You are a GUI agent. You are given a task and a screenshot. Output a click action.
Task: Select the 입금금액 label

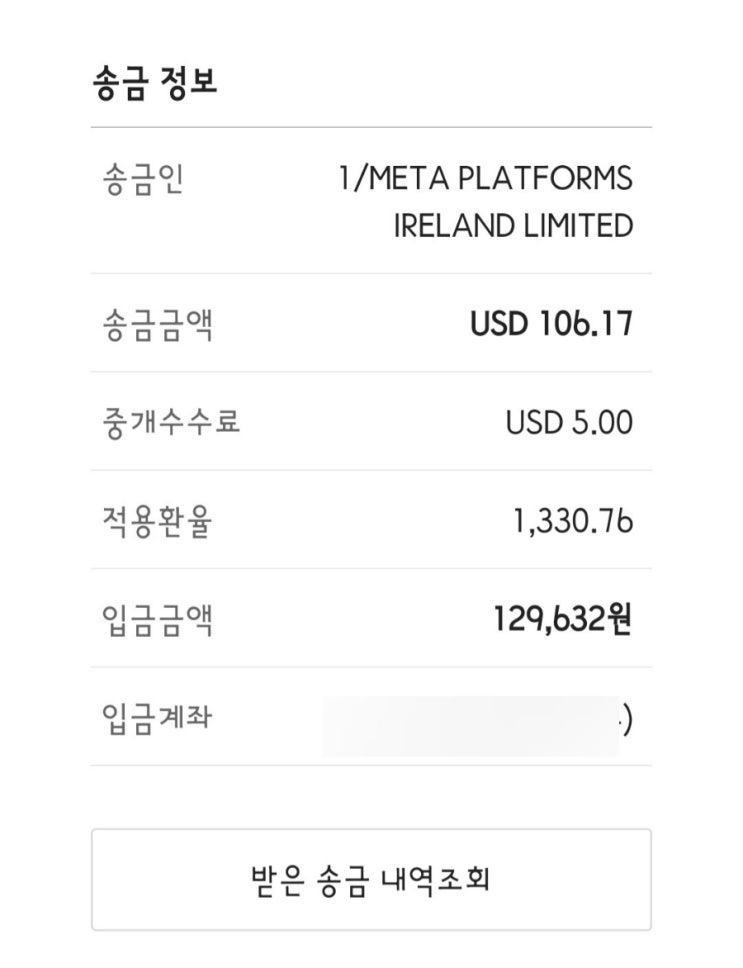(x=157, y=620)
